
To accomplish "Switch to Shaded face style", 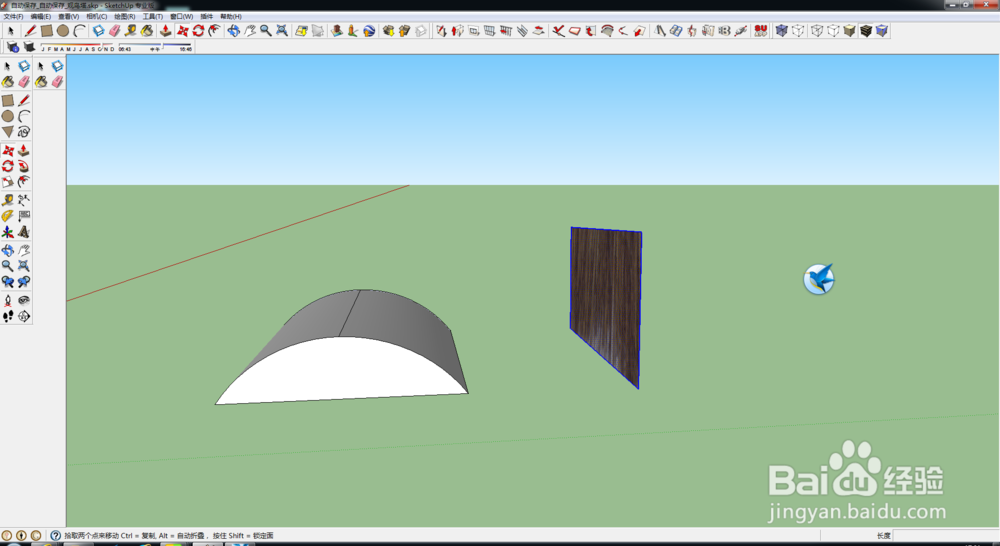I will [849, 31].
